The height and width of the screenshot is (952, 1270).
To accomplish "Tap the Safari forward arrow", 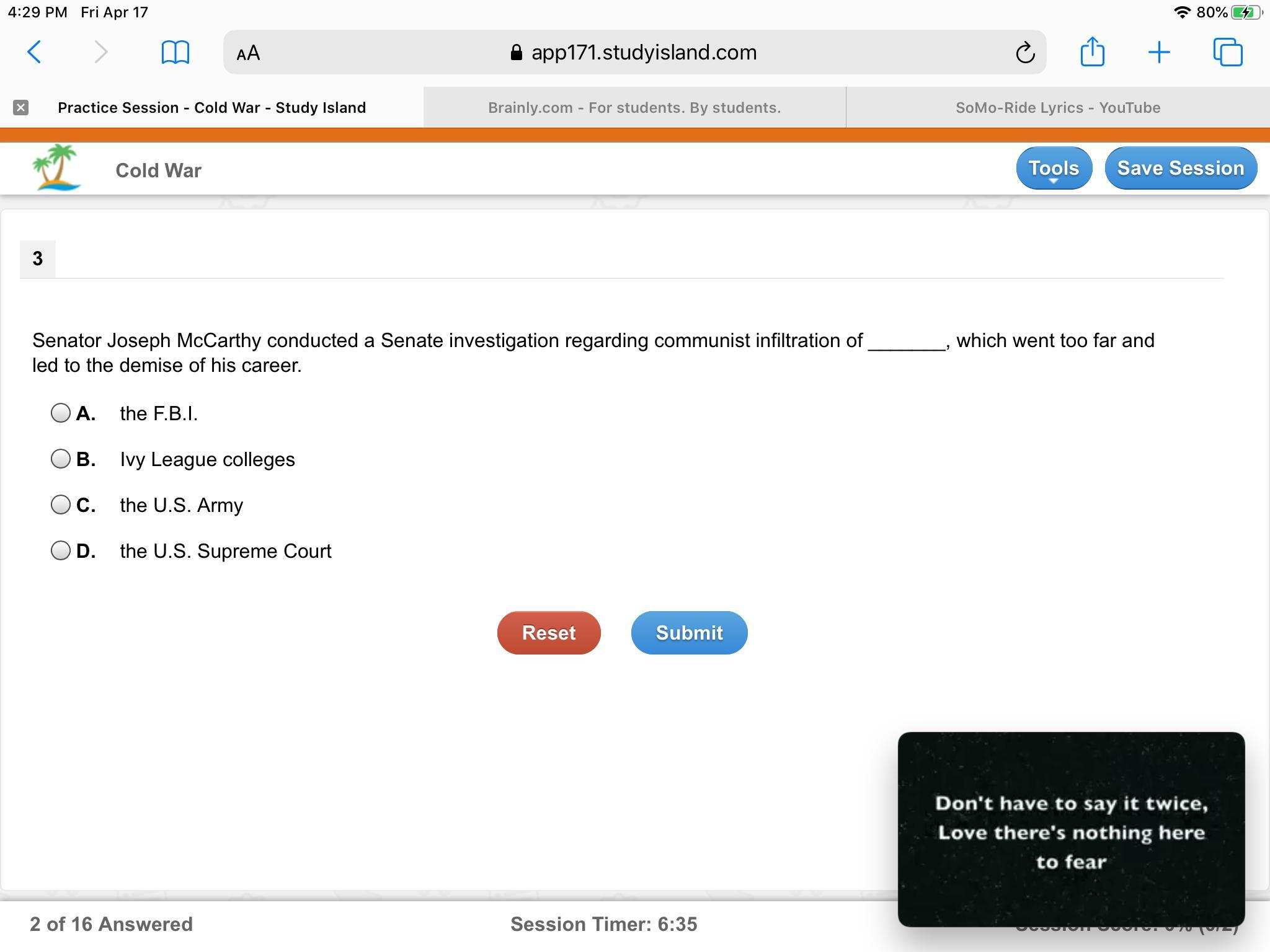I will coord(101,52).
